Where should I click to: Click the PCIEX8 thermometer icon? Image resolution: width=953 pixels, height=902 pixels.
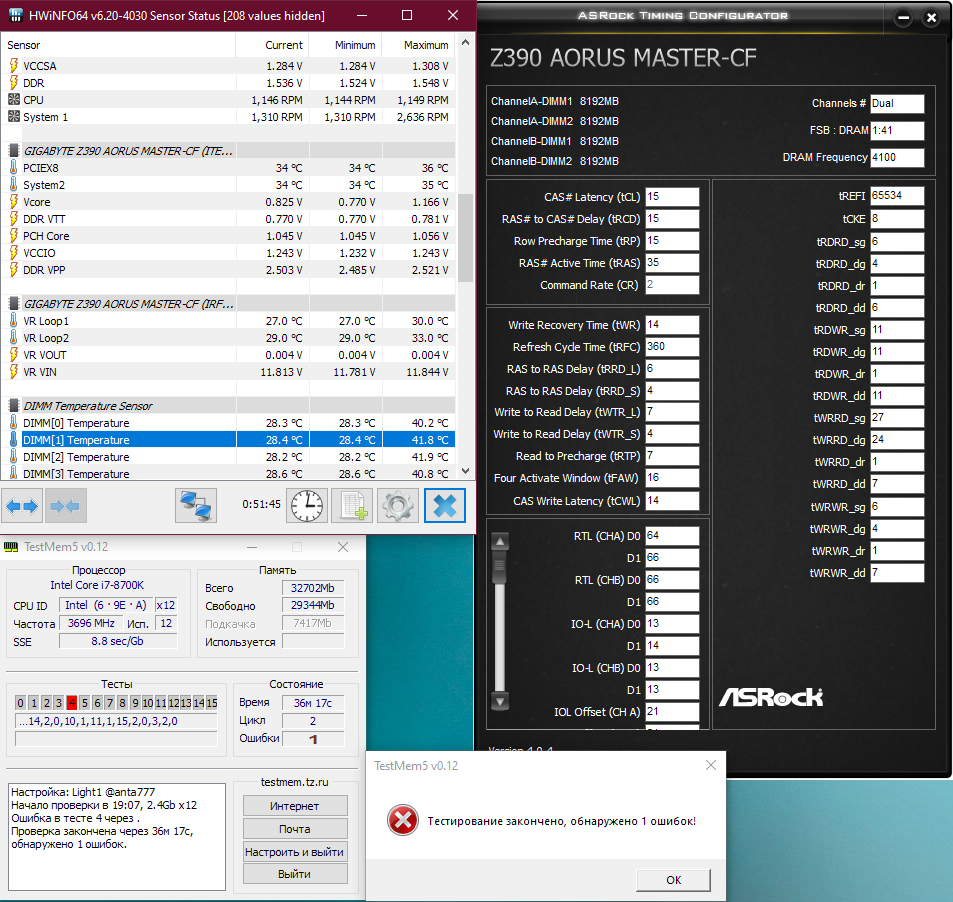pos(13,167)
